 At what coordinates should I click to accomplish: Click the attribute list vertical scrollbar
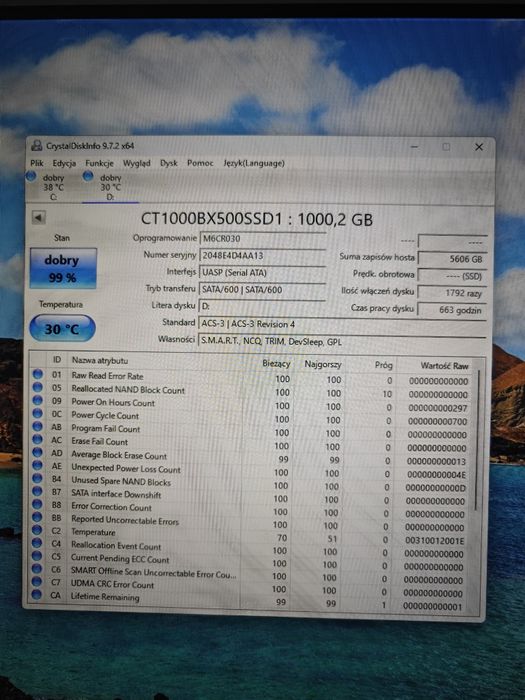477,440
